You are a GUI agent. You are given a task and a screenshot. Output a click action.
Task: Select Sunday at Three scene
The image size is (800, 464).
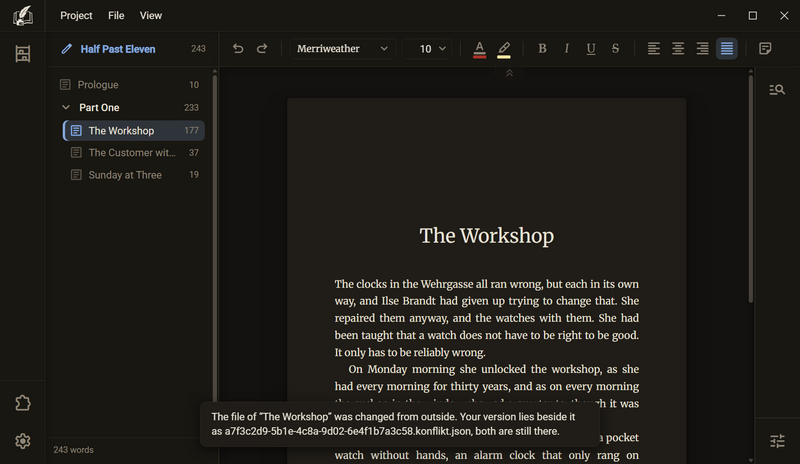(x=134, y=175)
